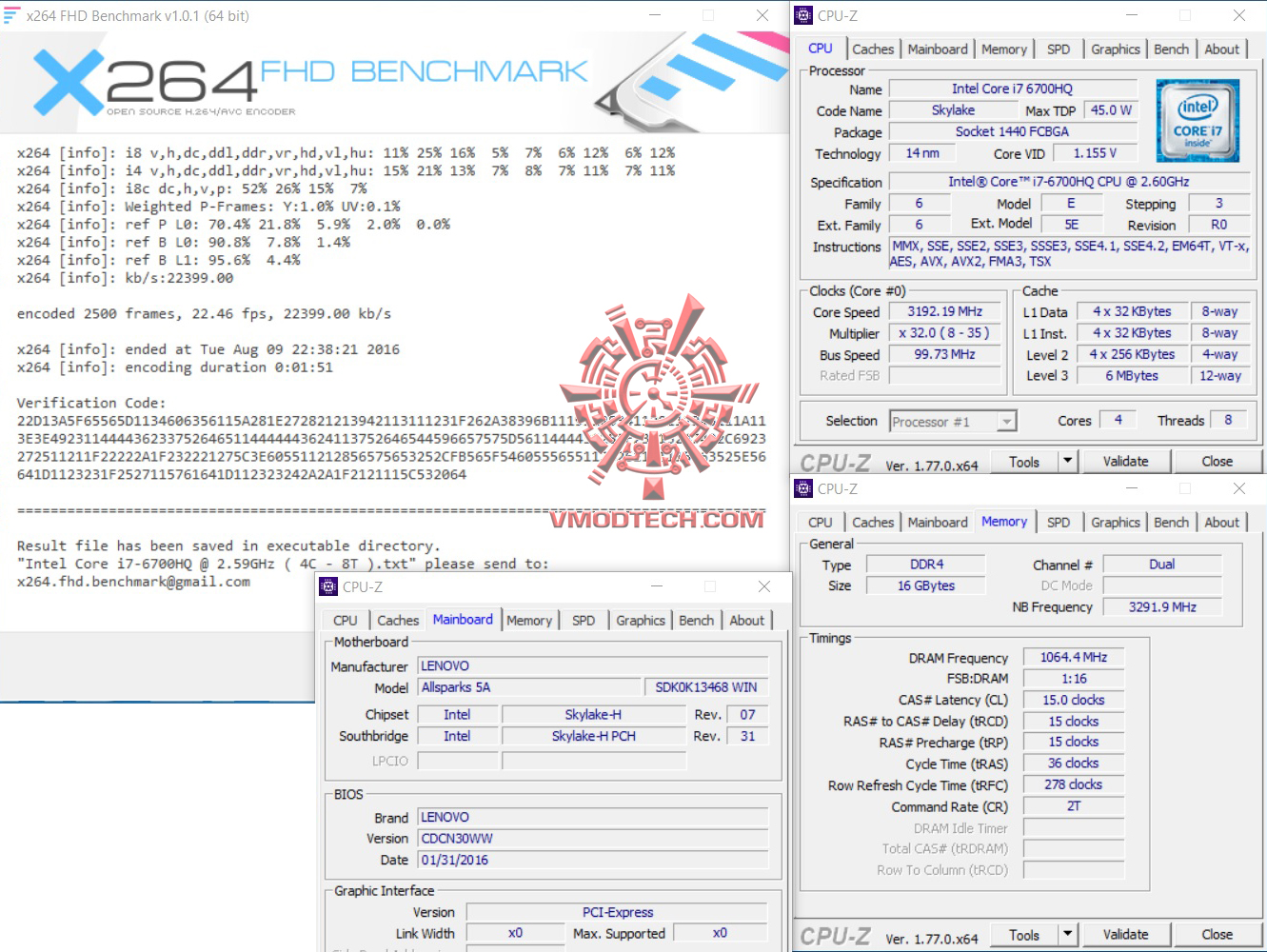Click the CPU-Z icon in the CPU window title bar
1267x952 pixels.
(x=804, y=15)
